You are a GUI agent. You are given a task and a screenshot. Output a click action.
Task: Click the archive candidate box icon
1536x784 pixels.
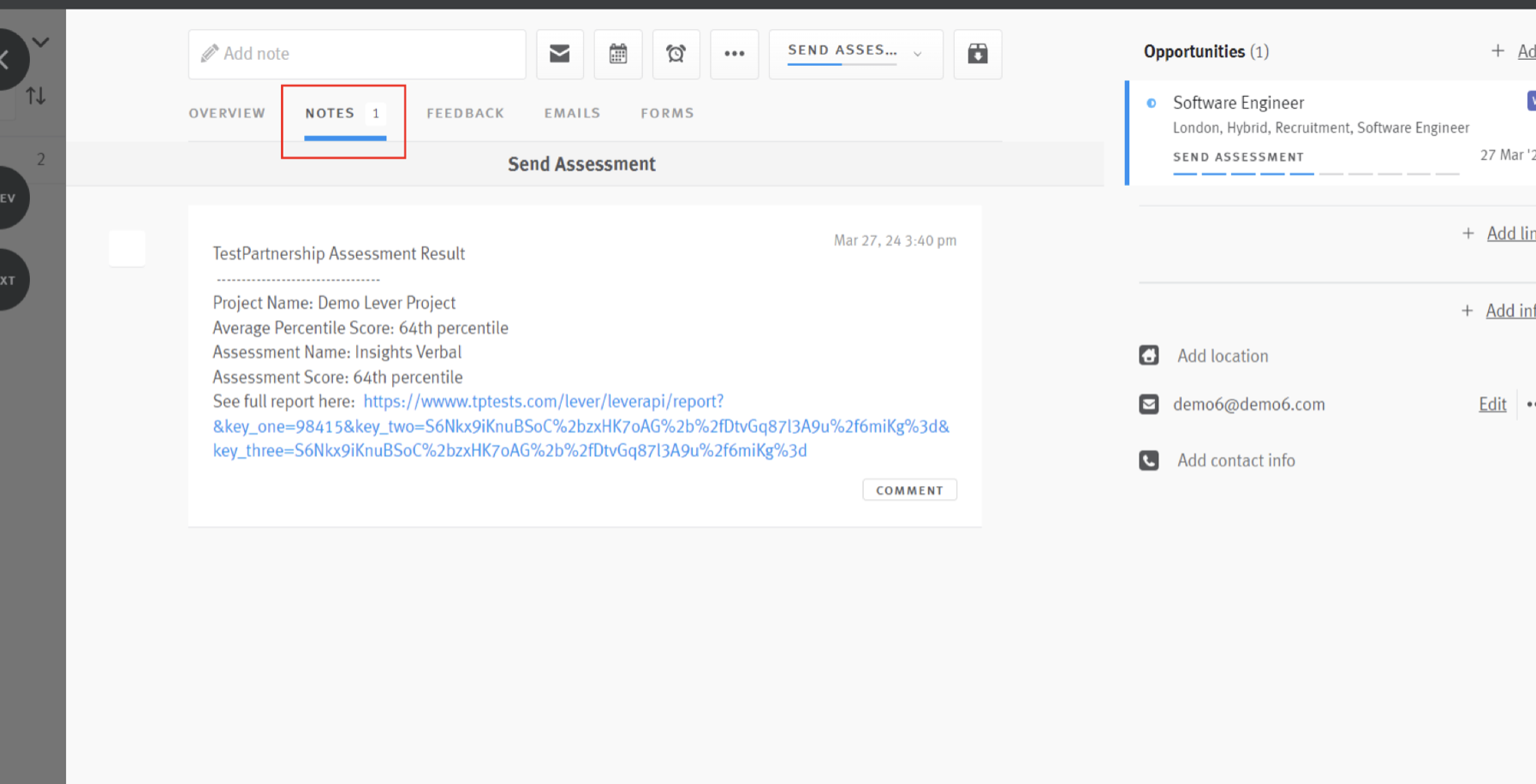[x=978, y=53]
